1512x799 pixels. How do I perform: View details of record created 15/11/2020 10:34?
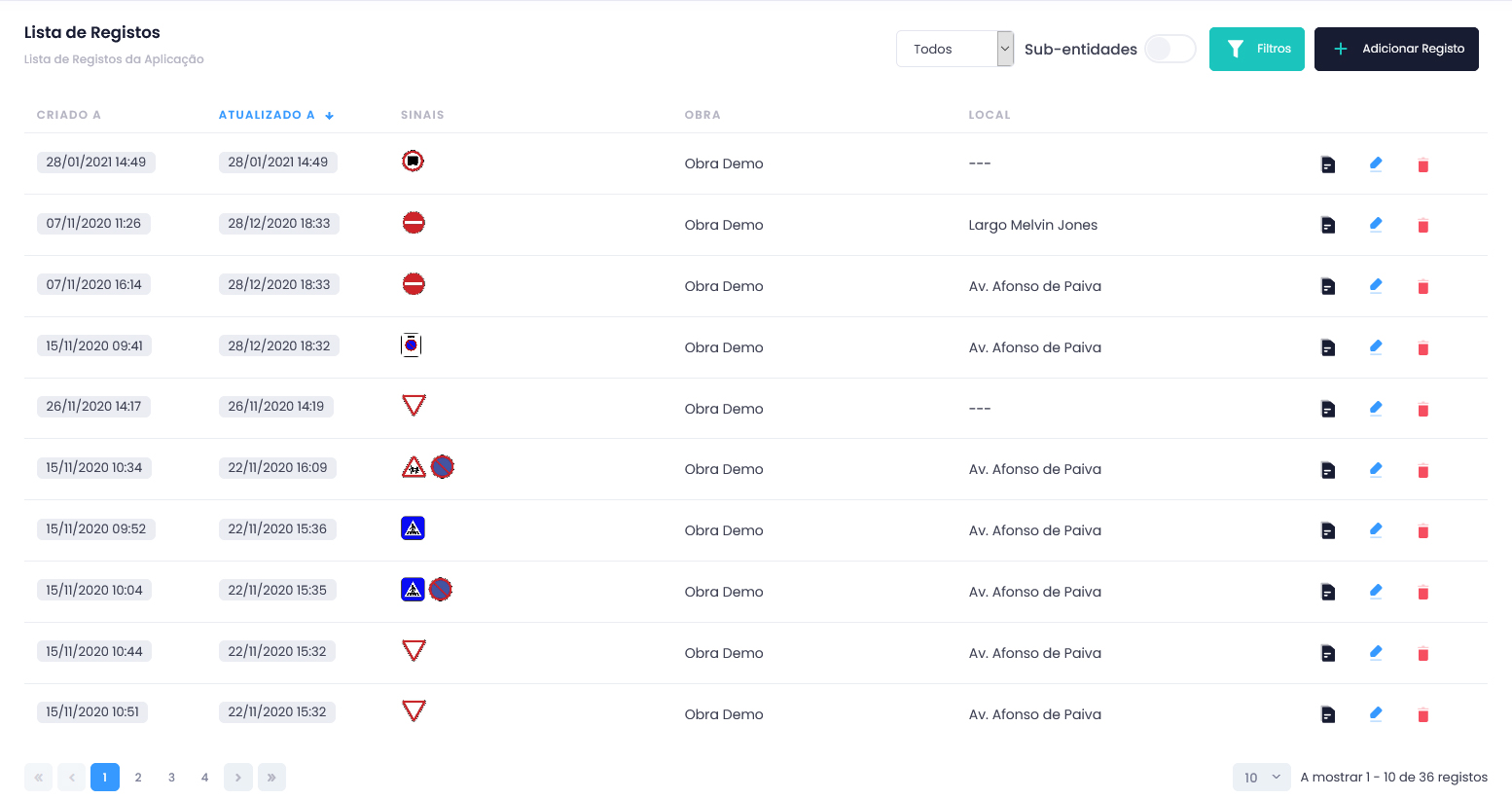pos(1328,470)
